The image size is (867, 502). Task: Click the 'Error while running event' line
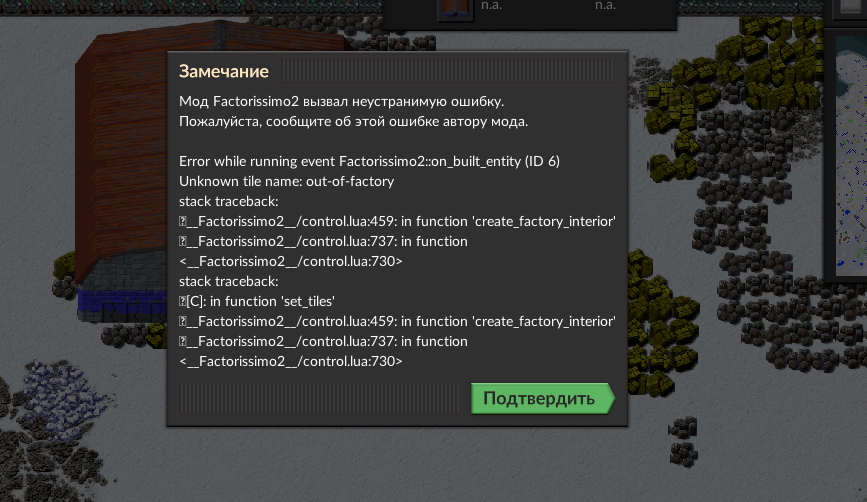pyautogui.click(x=369, y=161)
